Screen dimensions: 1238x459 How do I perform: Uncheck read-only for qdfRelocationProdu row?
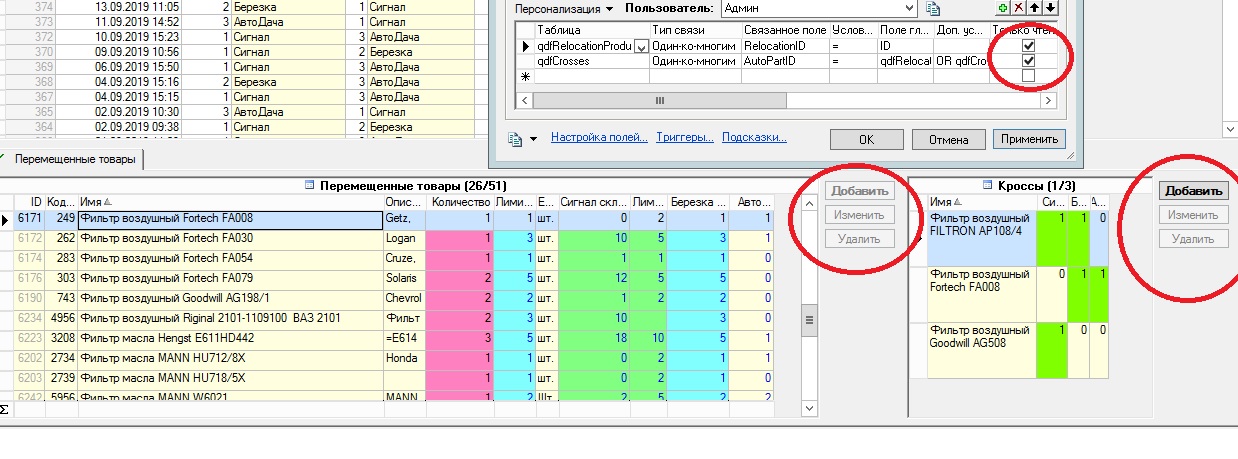point(1028,46)
